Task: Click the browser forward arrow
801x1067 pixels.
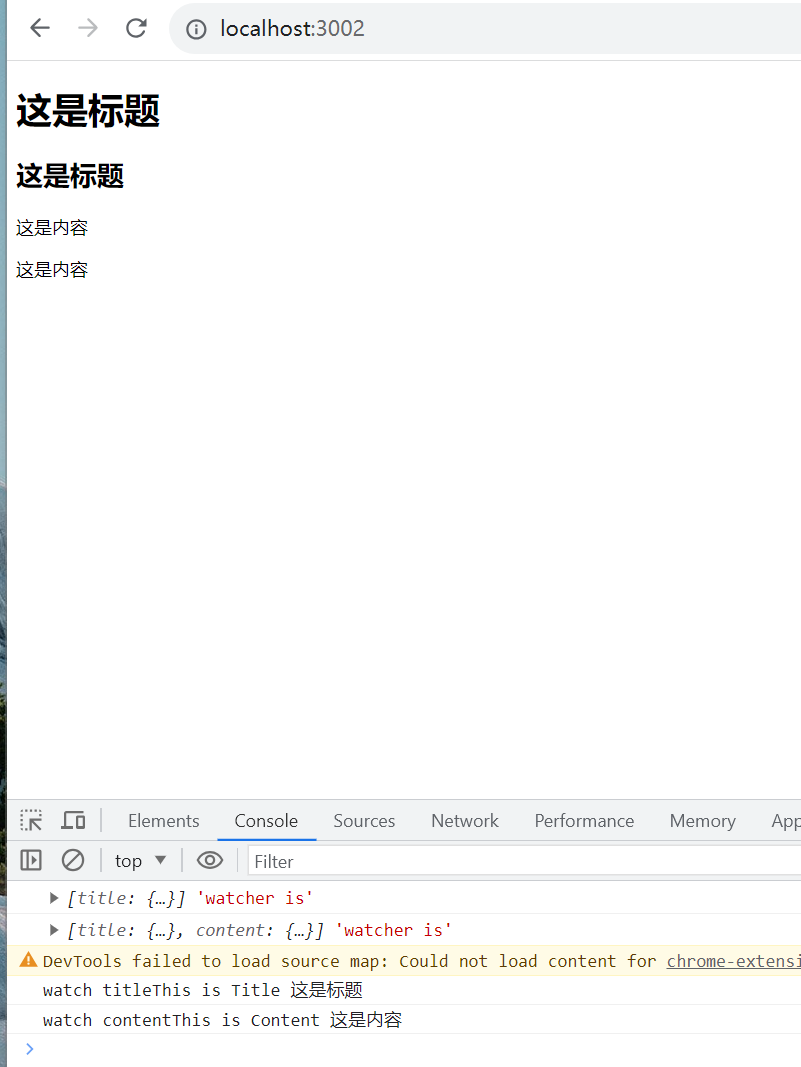Action: coord(88,28)
